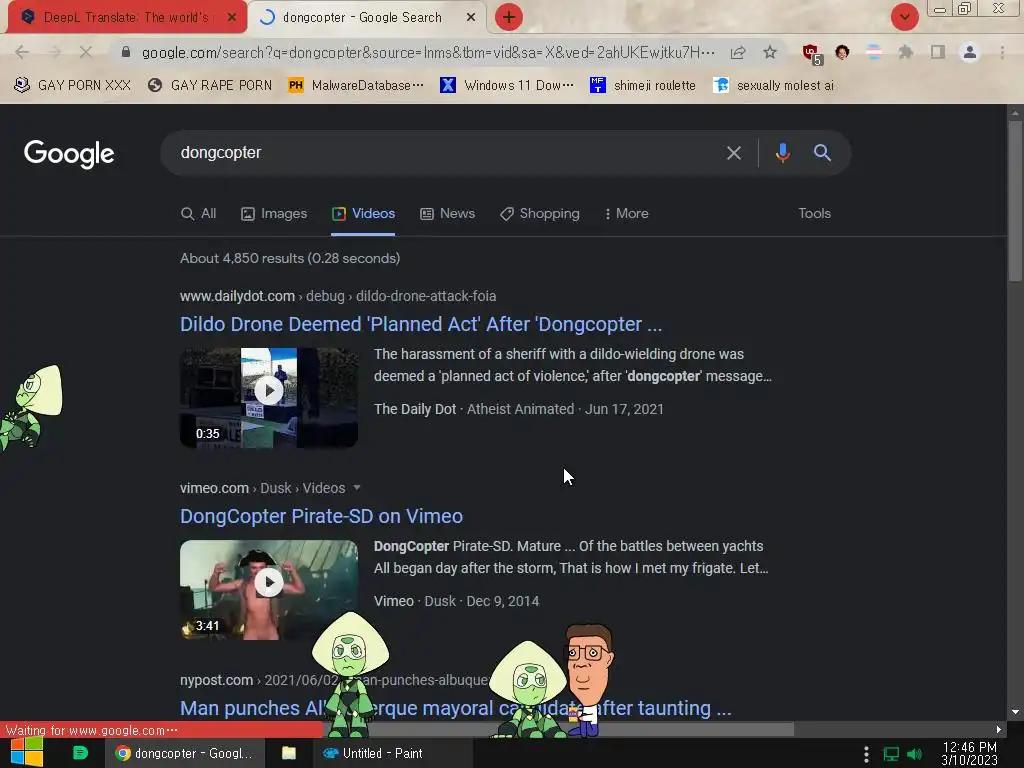Show hidden tray icons via dots

click(866, 754)
